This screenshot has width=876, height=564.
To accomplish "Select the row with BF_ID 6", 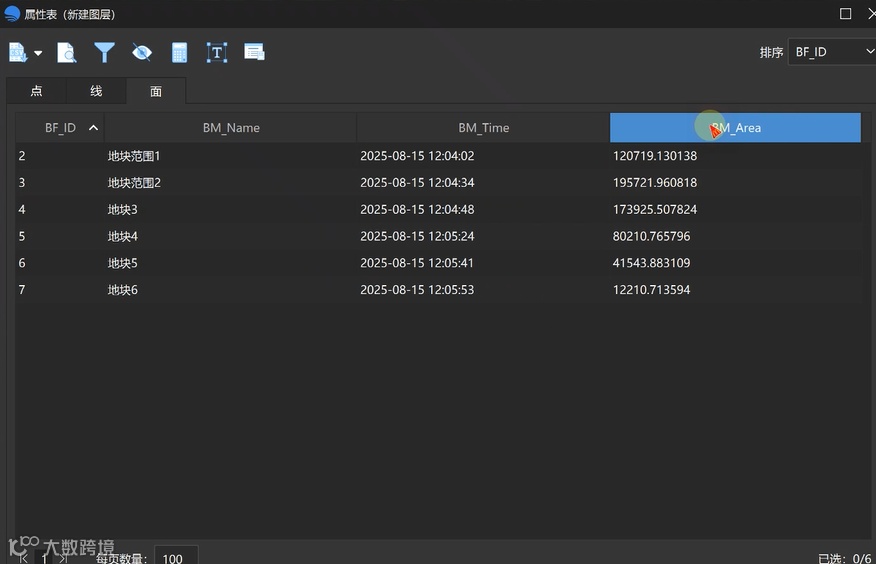I will [439, 263].
